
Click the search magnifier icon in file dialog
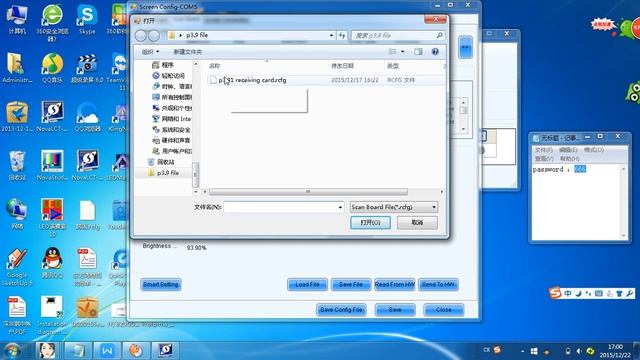click(439, 36)
